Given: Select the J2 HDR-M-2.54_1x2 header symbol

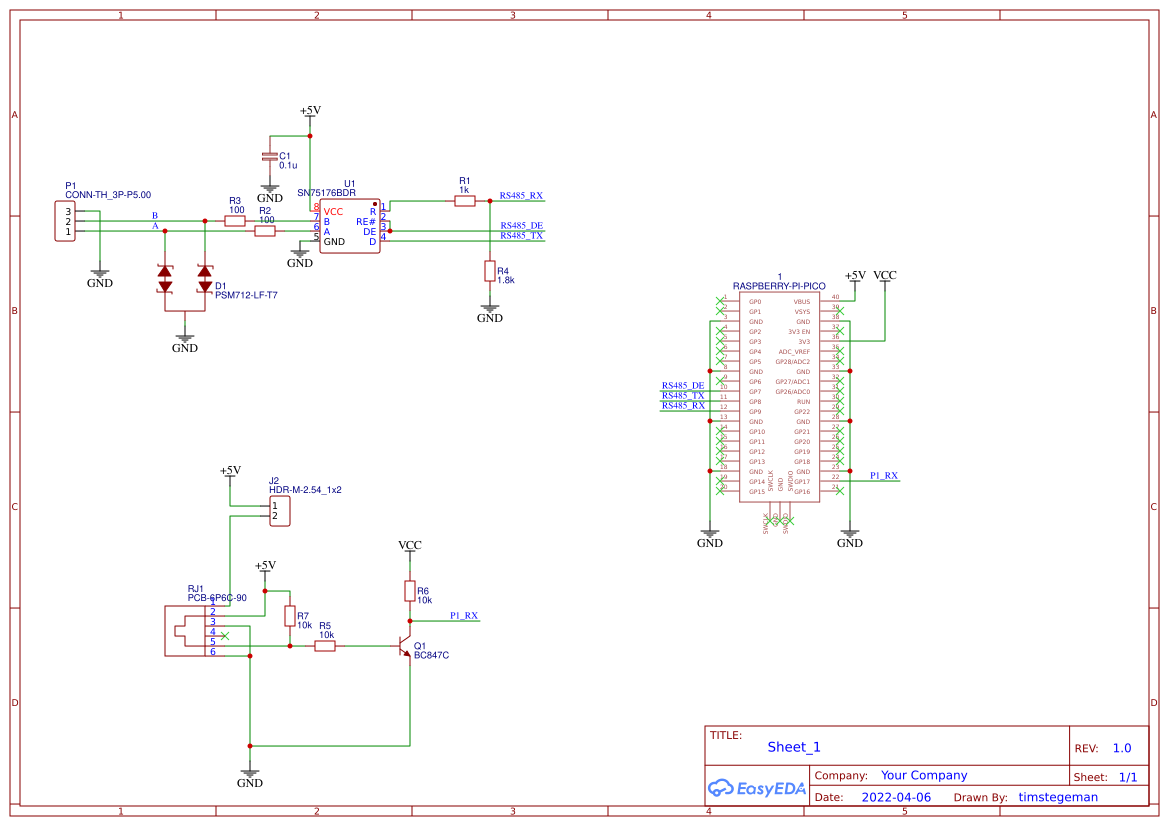Looking at the screenshot, I should click(x=278, y=509).
